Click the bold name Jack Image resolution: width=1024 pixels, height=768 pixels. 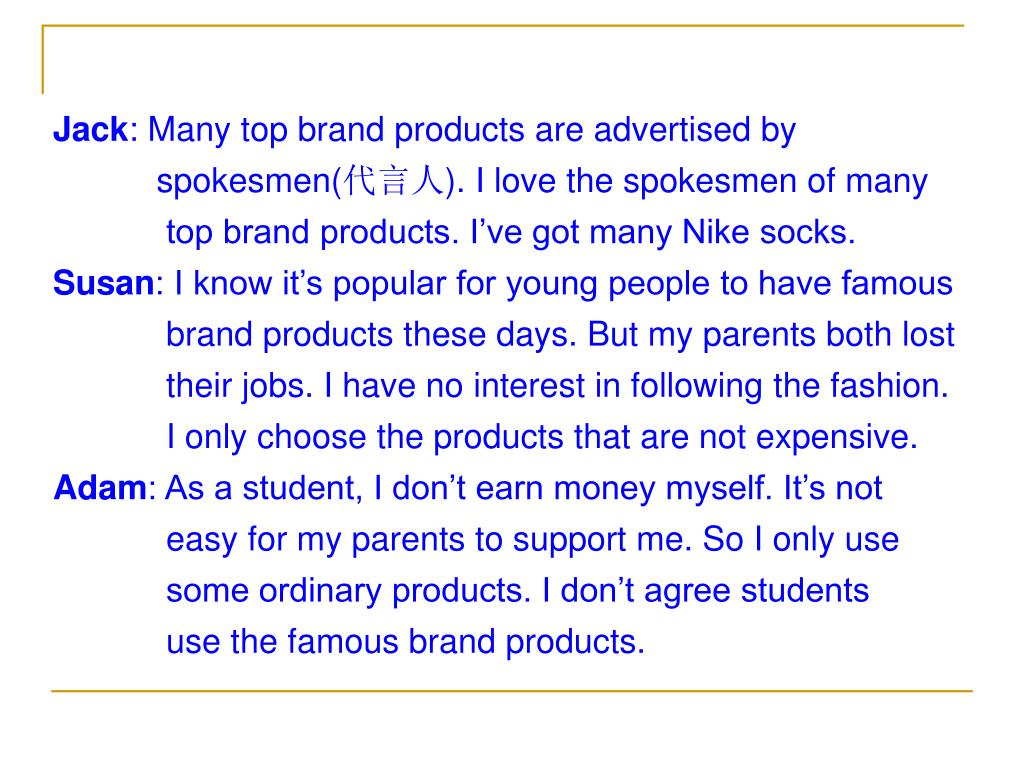pyautogui.click(x=91, y=129)
